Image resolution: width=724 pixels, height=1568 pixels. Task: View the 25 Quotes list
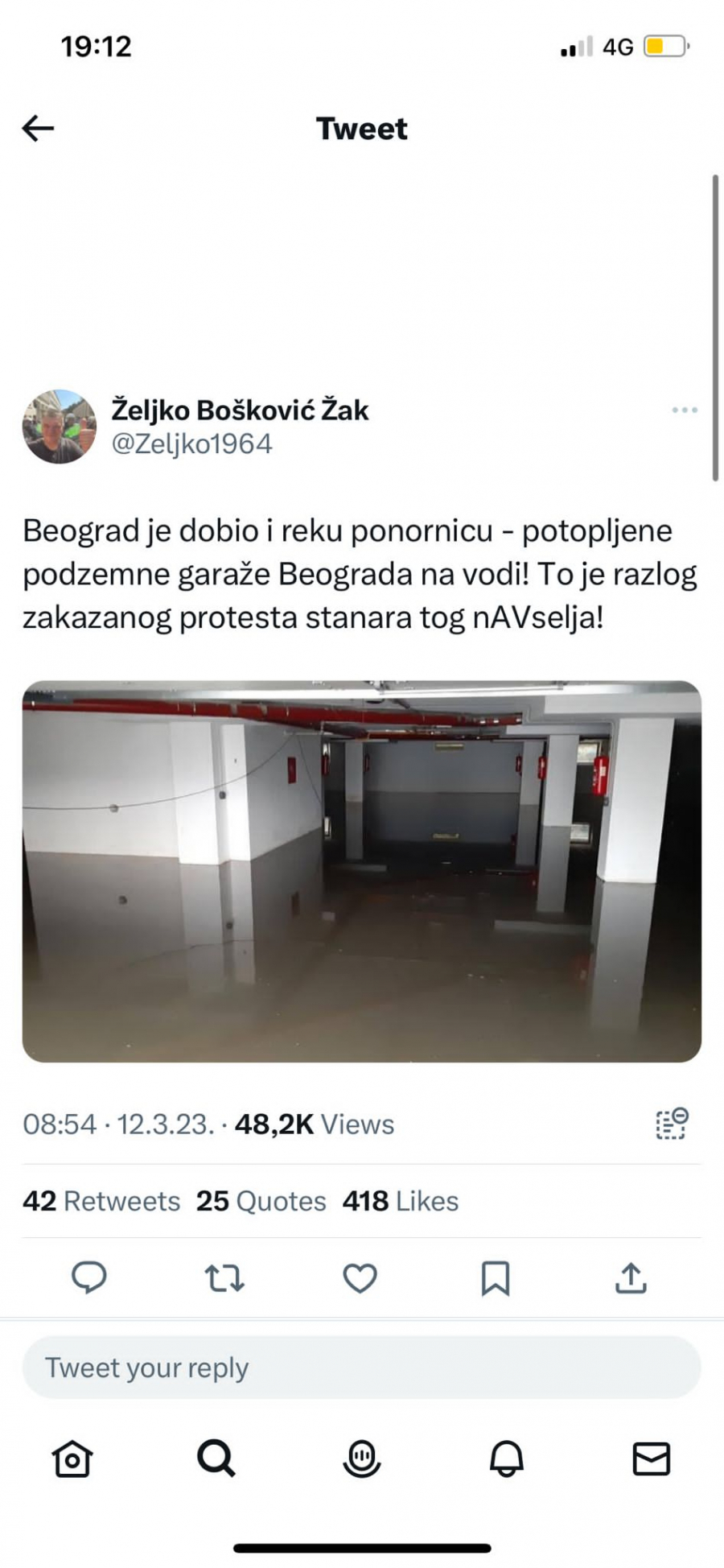[261, 1201]
